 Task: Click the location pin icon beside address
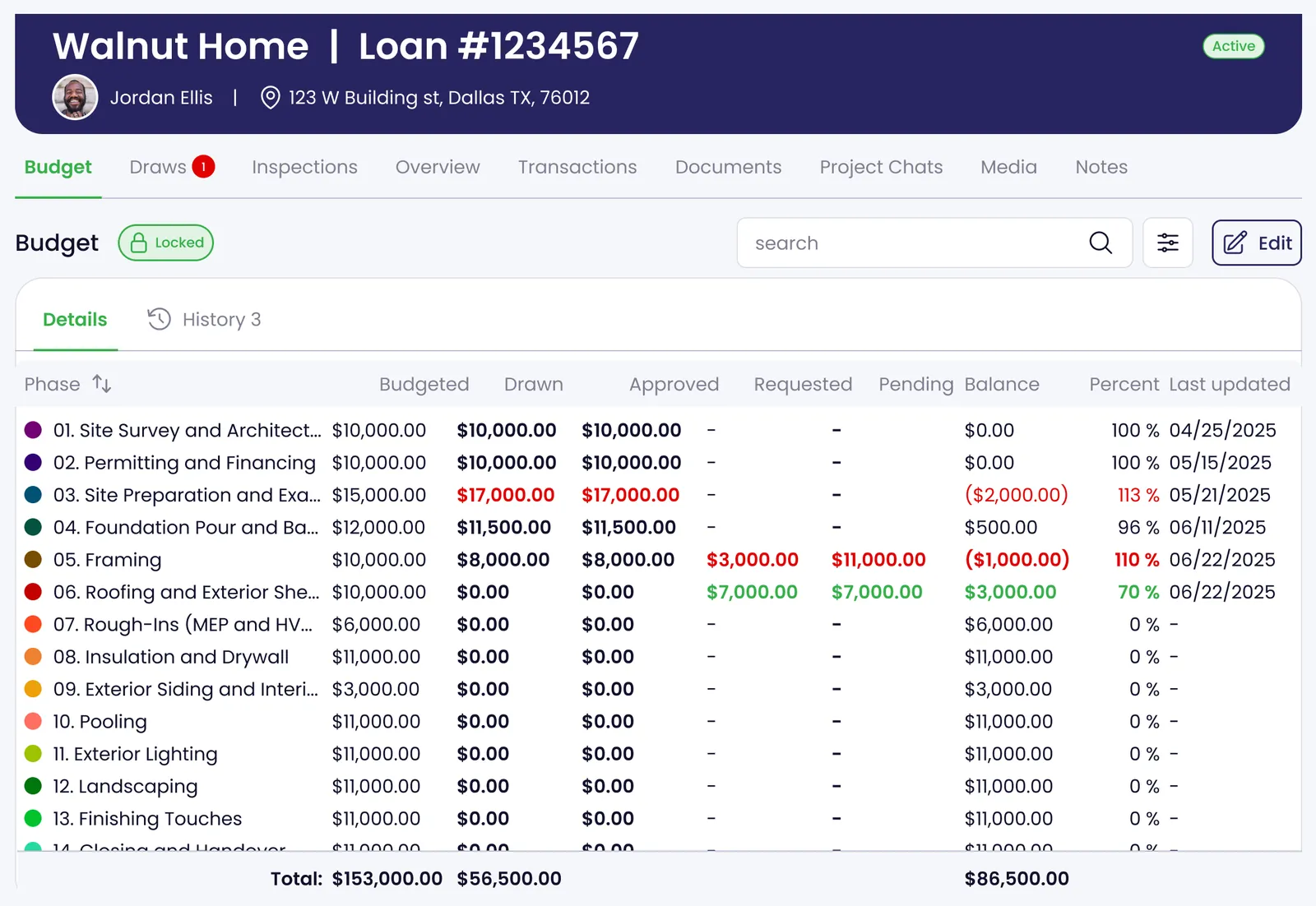pos(270,98)
